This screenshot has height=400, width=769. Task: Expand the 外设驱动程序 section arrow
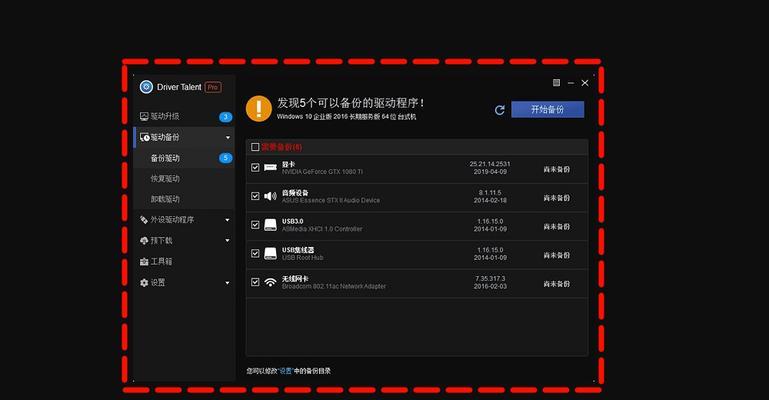228,220
